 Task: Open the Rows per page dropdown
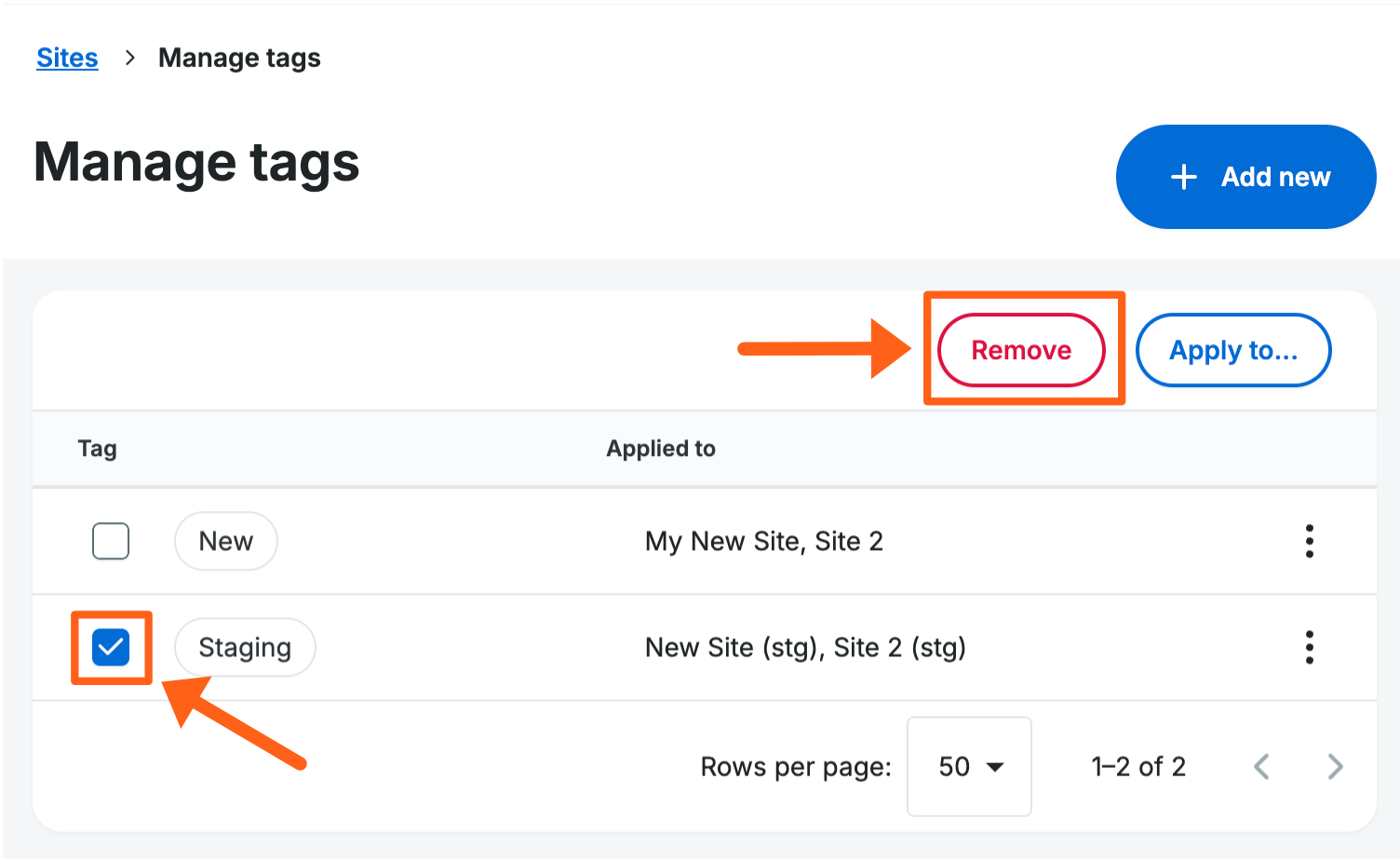click(968, 766)
